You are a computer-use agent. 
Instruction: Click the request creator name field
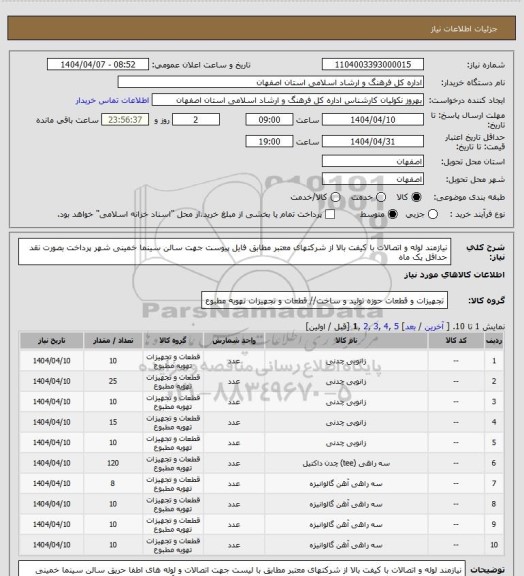[288, 100]
